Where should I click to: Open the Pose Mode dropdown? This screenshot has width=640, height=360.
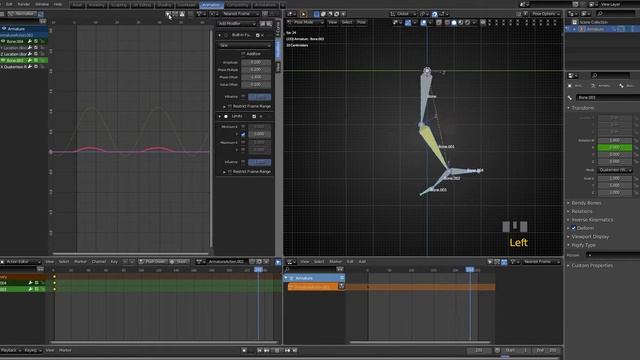305,22
